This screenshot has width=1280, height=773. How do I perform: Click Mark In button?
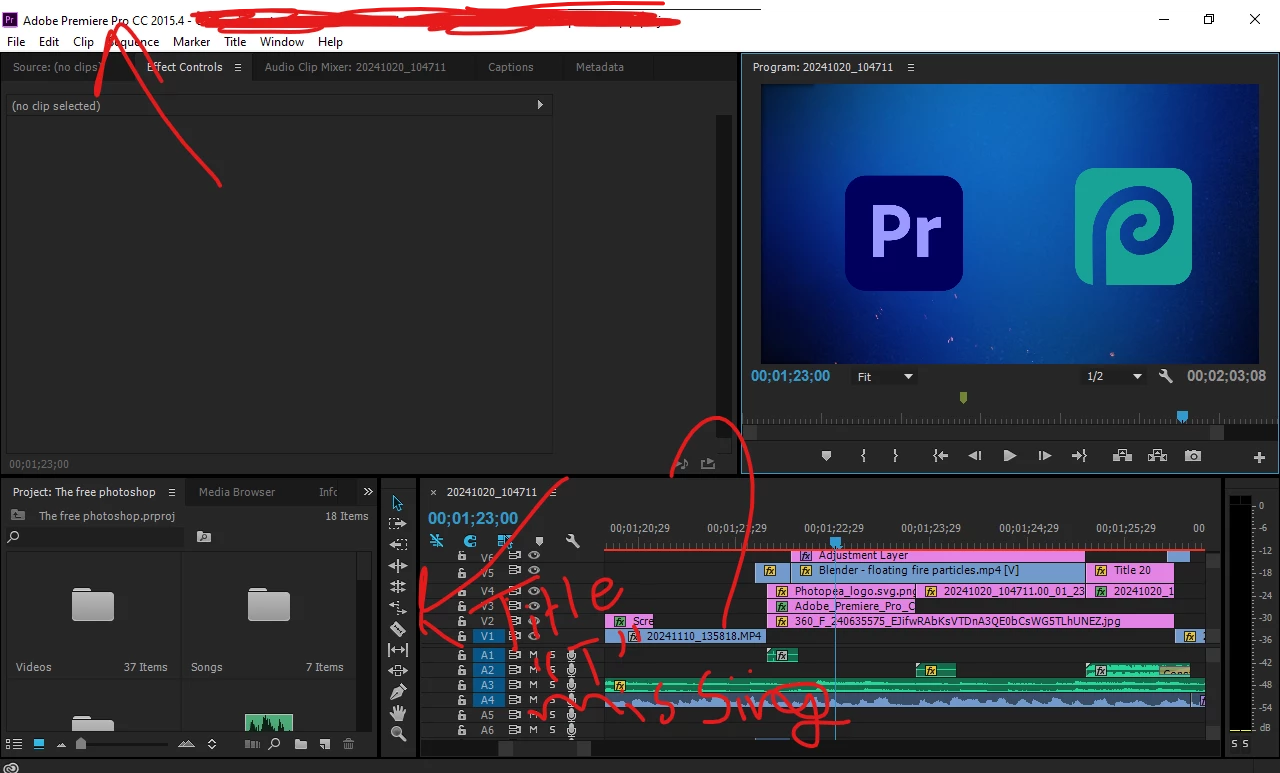863,456
